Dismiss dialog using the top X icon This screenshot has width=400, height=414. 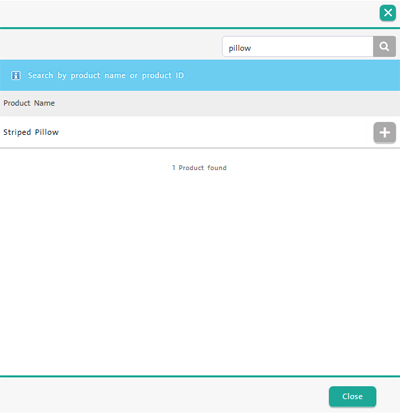pyautogui.click(x=388, y=13)
